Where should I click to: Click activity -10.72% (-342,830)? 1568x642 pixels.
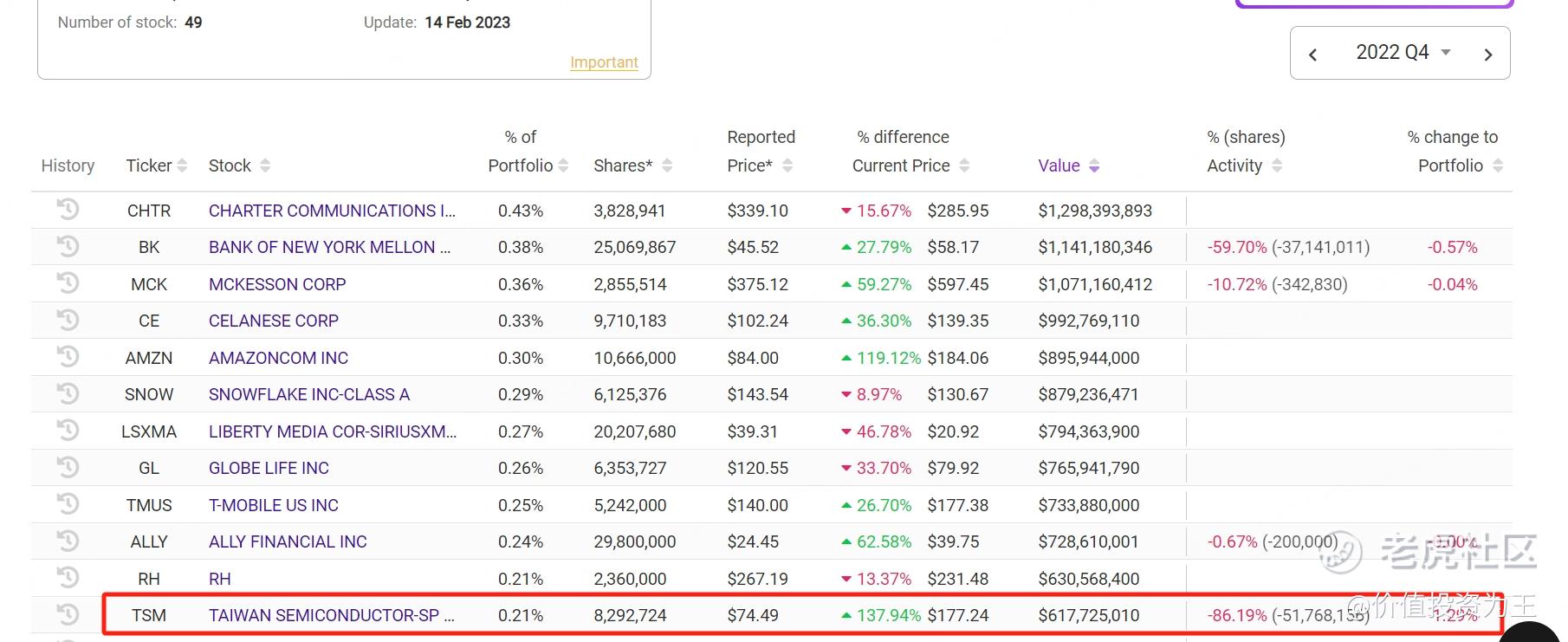point(1277,284)
